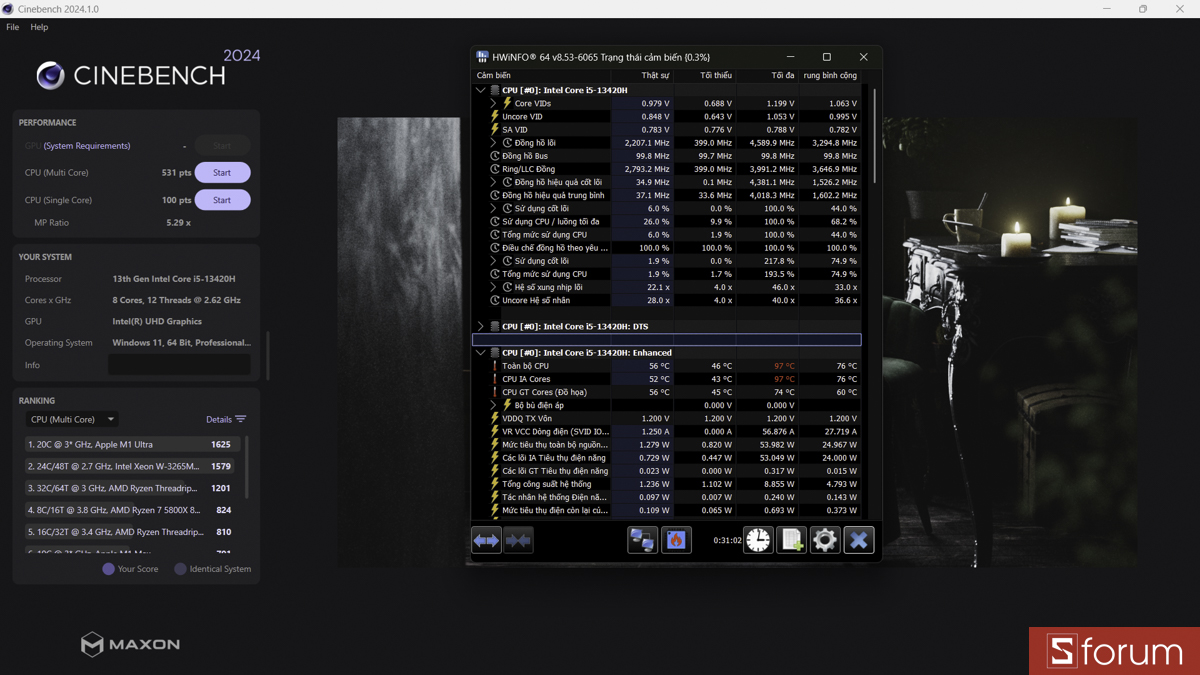Click the 531 pts multi core score
This screenshot has width=1200, height=675.
pyautogui.click(x=176, y=173)
